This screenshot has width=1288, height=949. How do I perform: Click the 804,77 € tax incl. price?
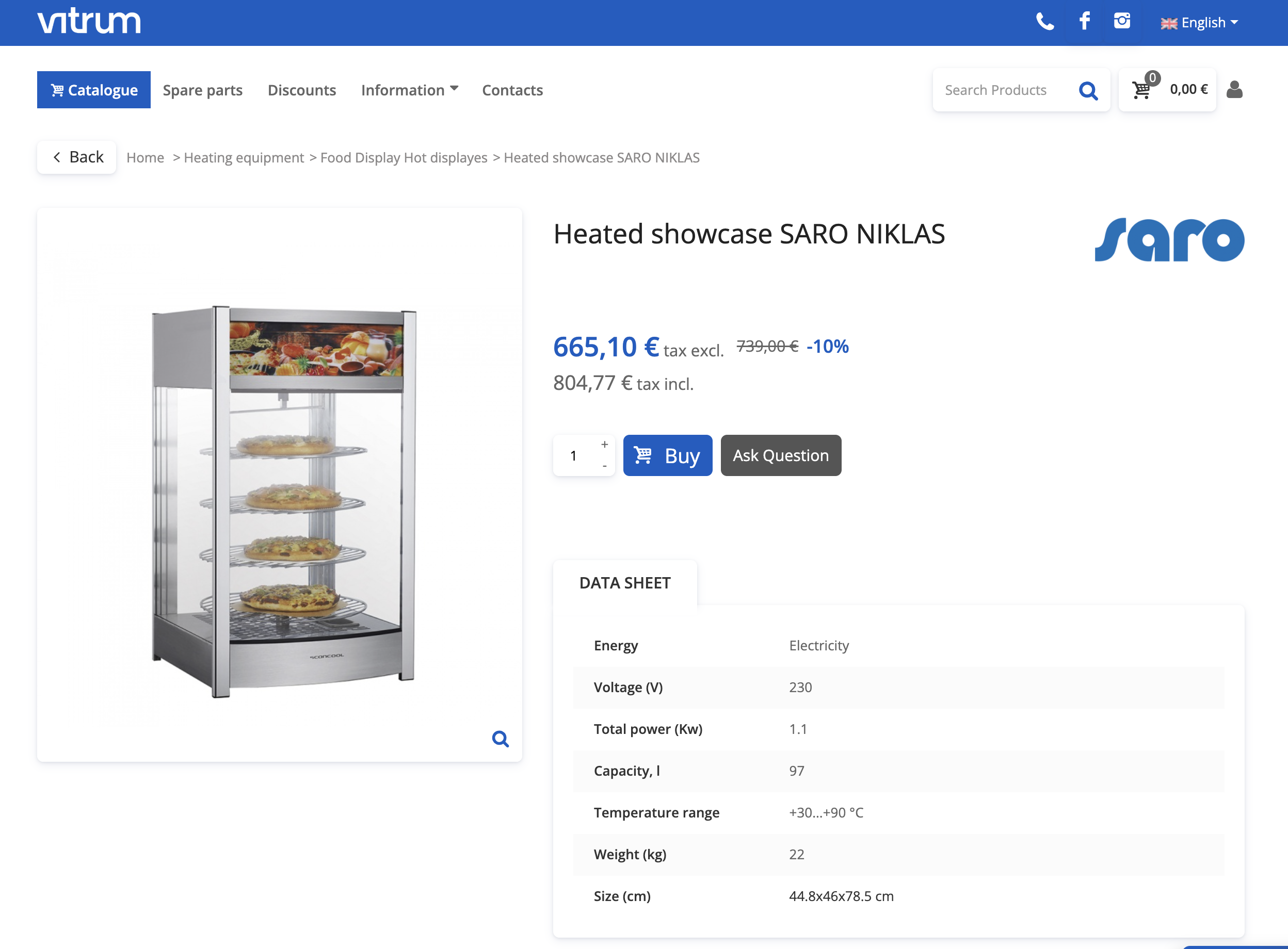[x=623, y=383]
